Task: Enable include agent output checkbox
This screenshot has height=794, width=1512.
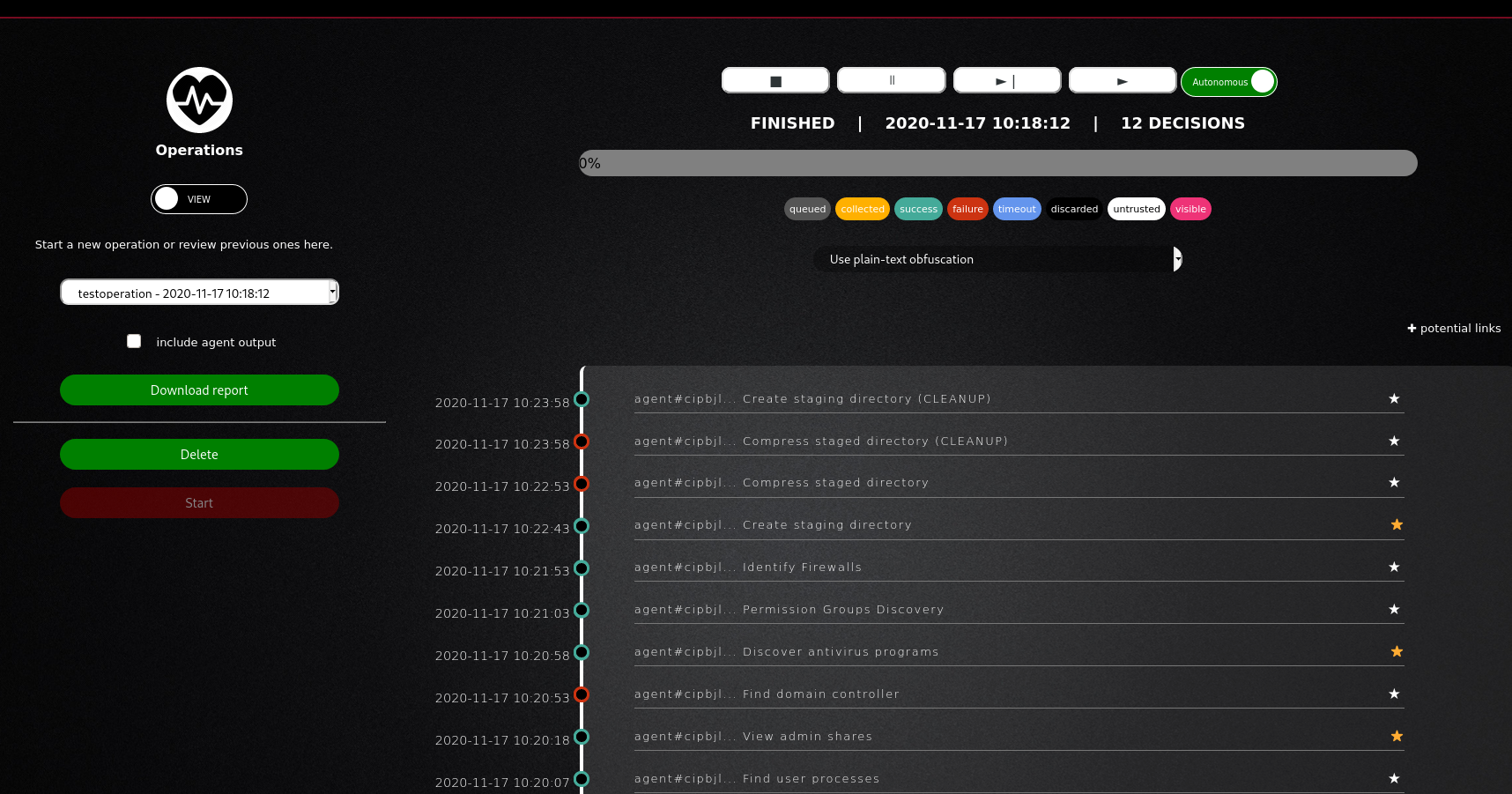Action: pos(134,341)
